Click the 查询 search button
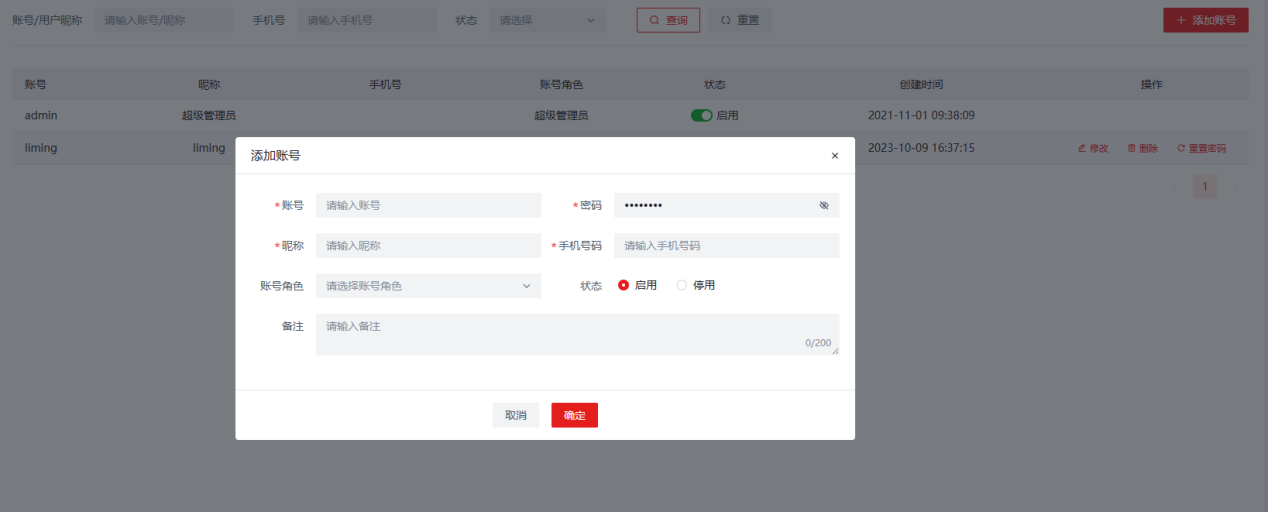Viewport: 1268px width, 512px height. [668, 20]
